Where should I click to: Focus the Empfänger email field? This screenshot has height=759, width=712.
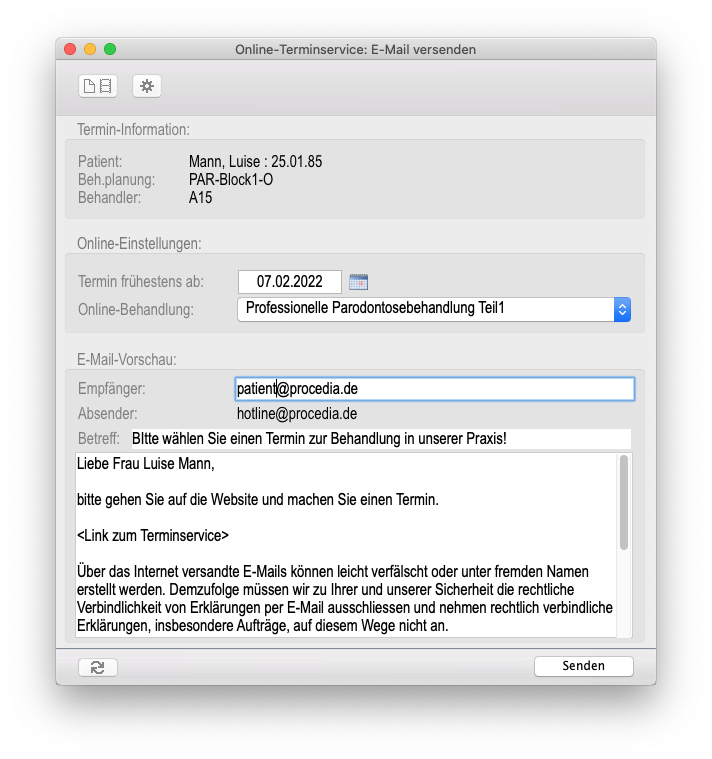434,388
